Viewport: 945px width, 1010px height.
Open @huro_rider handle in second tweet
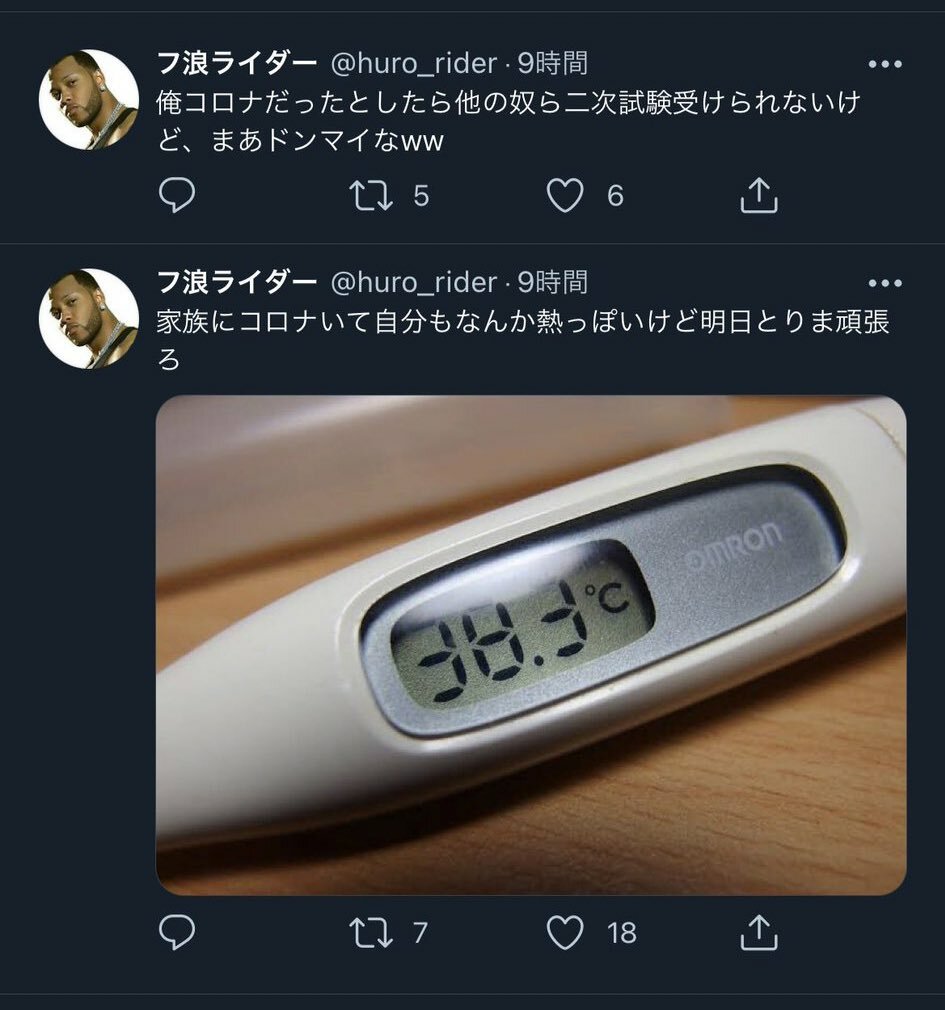(x=414, y=283)
